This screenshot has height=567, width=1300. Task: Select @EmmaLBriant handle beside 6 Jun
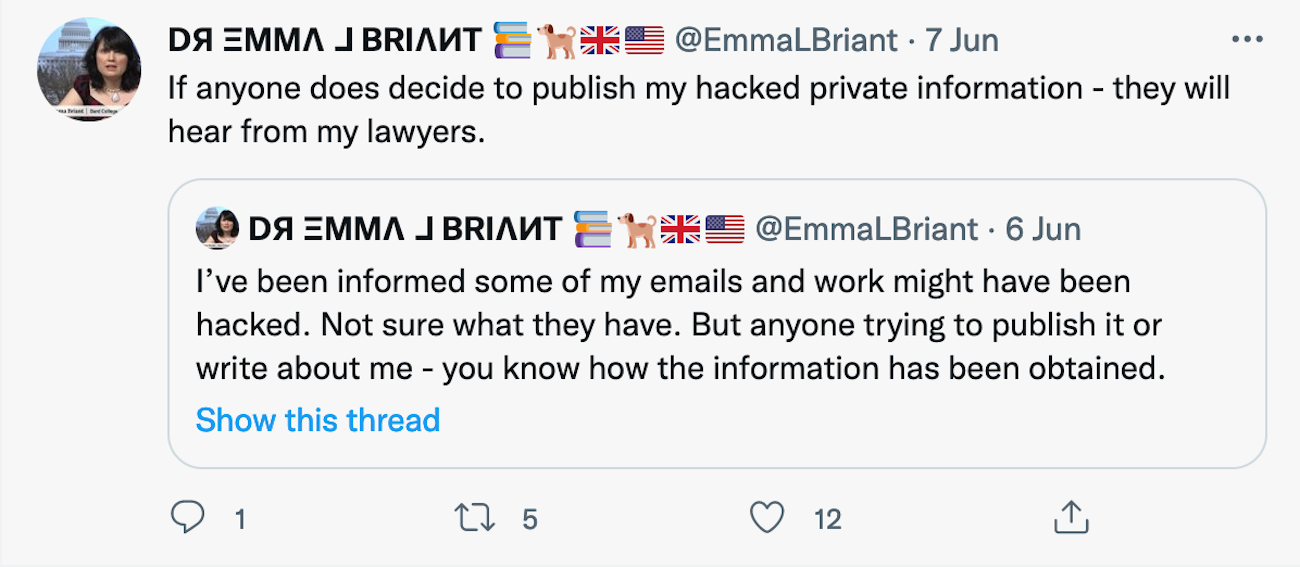tap(865, 229)
